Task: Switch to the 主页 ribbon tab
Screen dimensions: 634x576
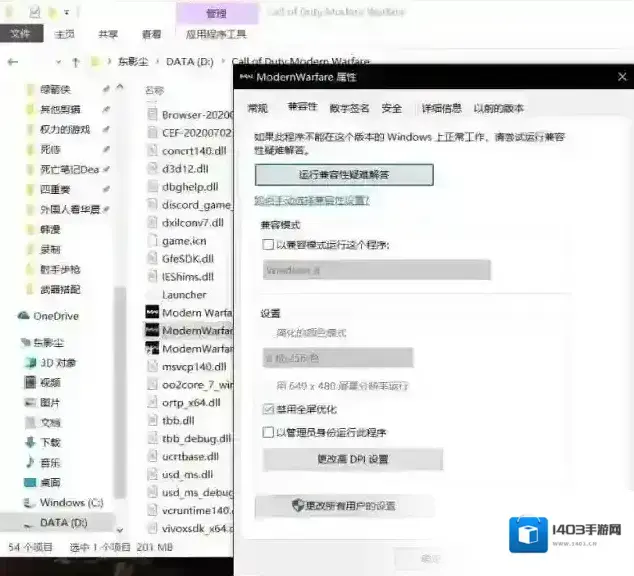Action: tap(65, 34)
